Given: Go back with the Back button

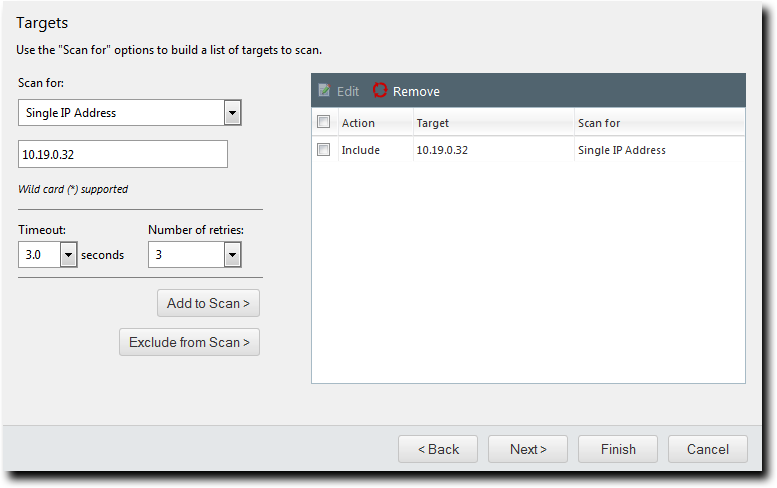Looking at the screenshot, I should tap(438, 449).
